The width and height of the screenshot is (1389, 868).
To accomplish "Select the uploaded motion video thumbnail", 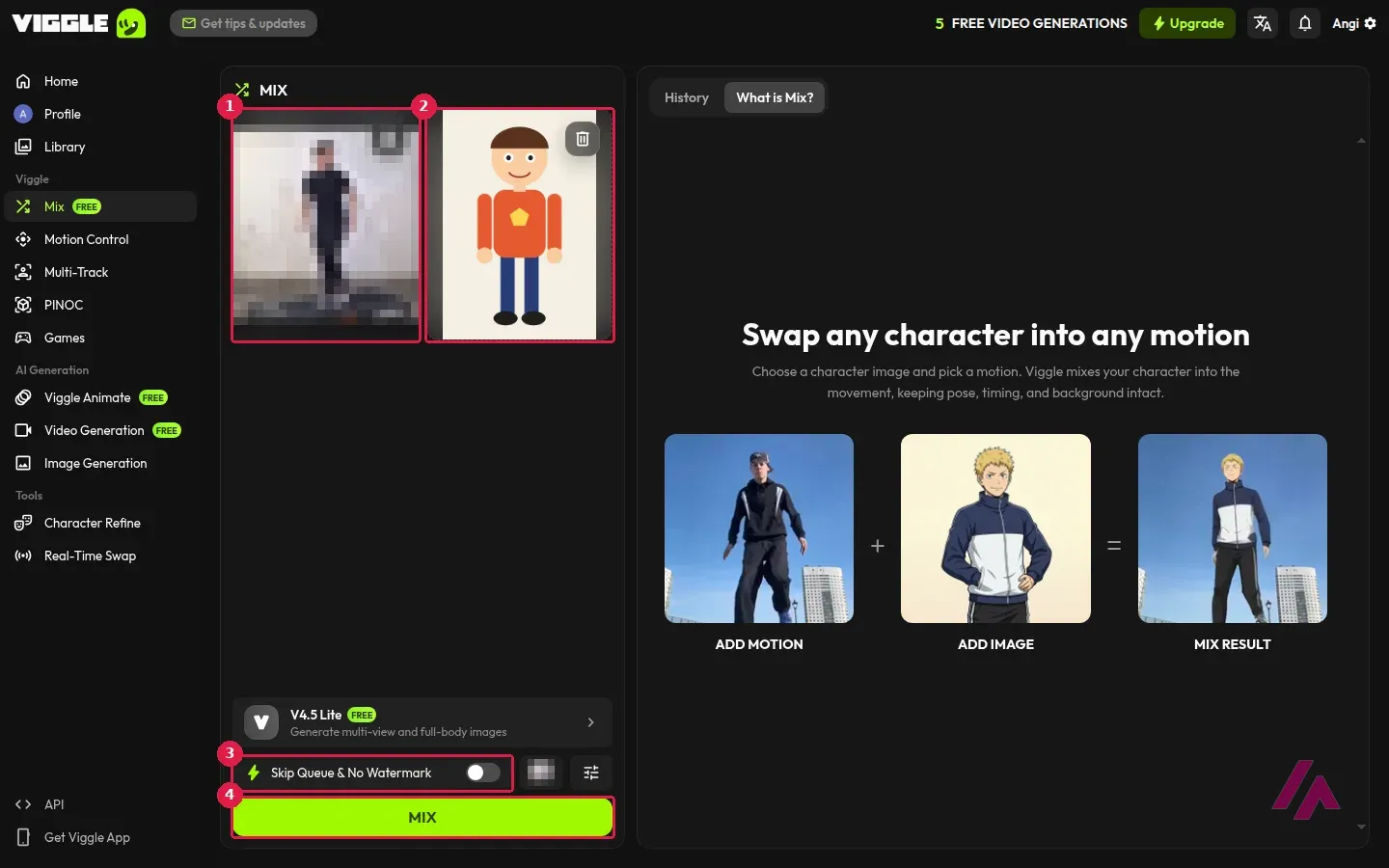I will (x=326, y=225).
